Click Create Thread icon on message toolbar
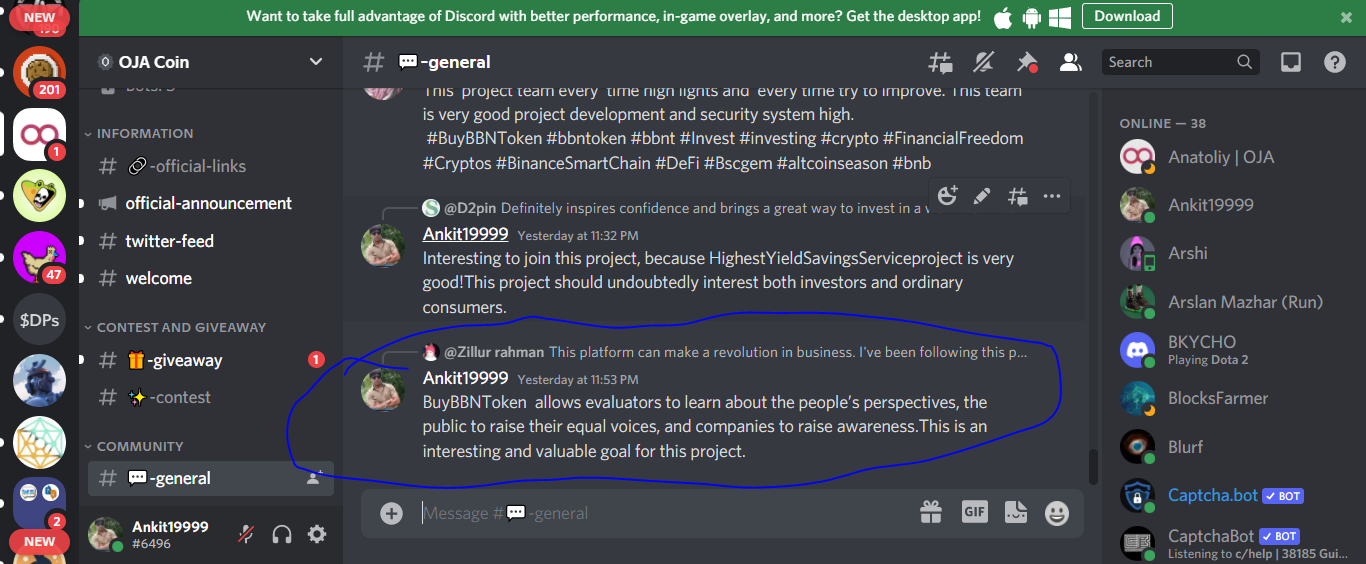The image size is (1366, 564). point(1017,196)
